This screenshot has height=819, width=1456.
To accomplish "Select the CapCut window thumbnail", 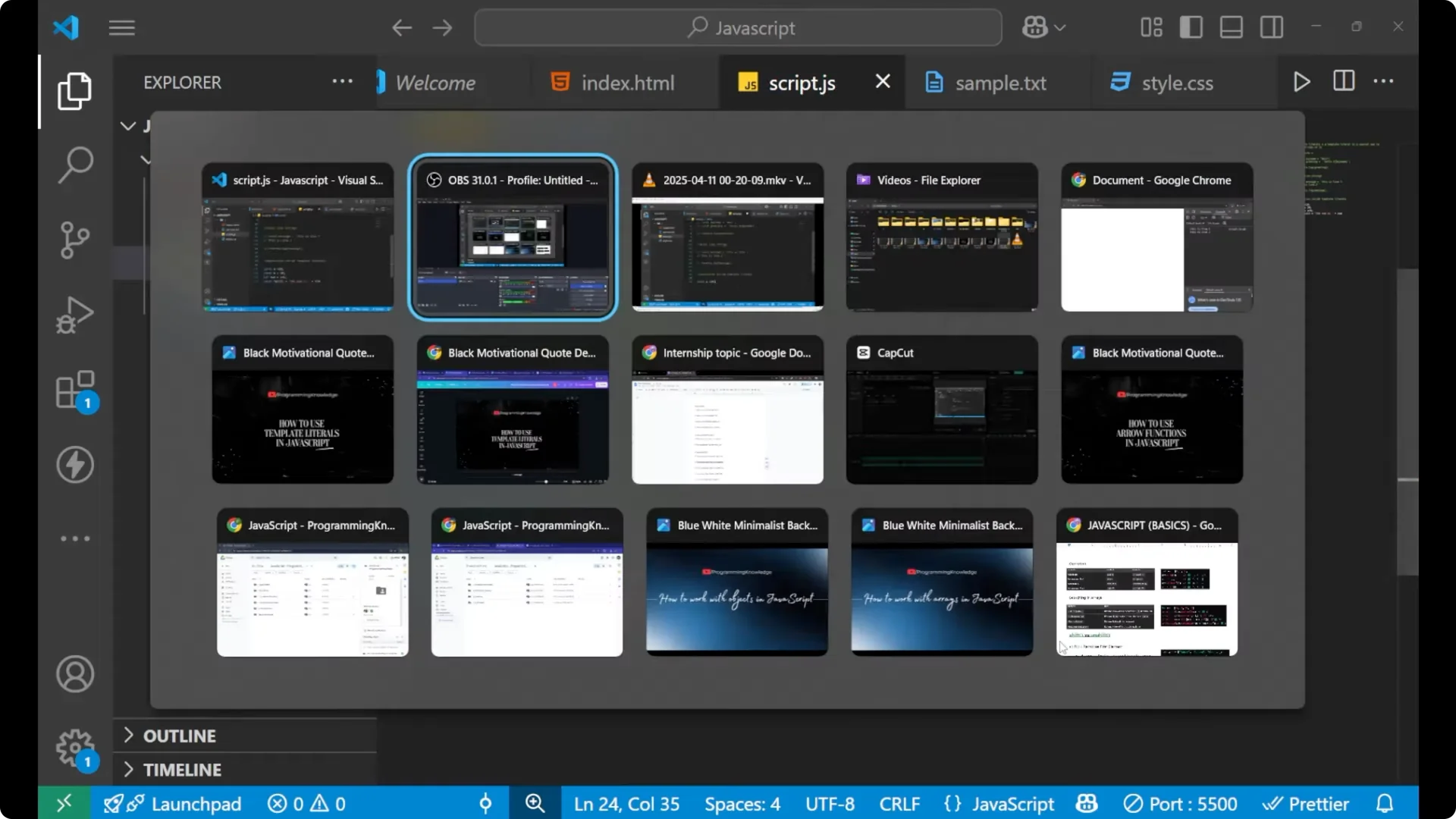I will coord(941,409).
